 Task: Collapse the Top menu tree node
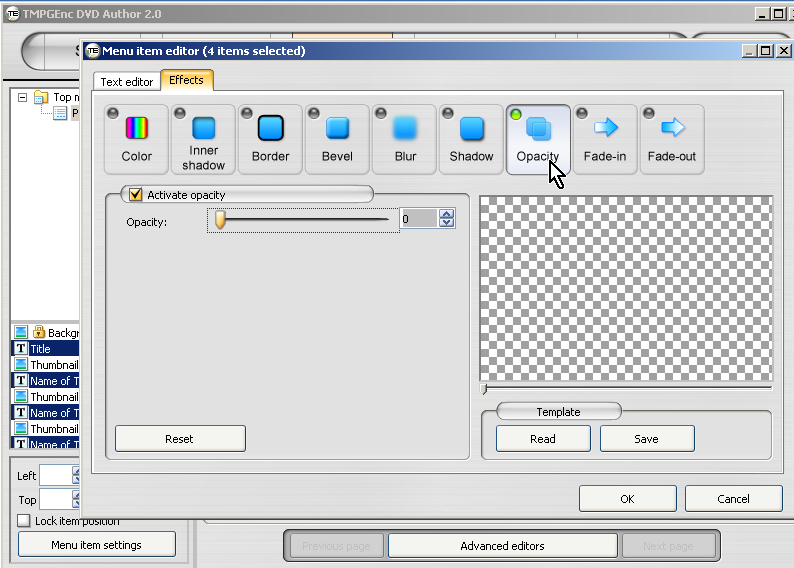(22, 97)
